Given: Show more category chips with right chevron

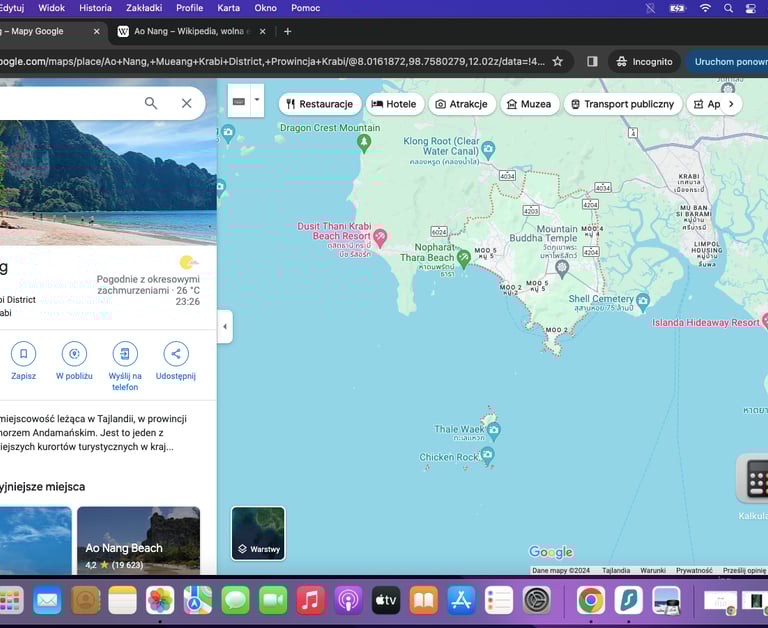Looking at the screenshot, I should pos(731,104).
